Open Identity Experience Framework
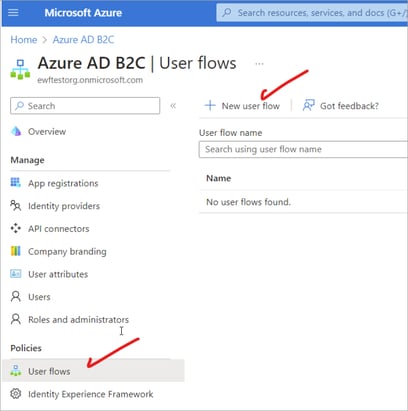The image size is (408, 411). [91, 394]
